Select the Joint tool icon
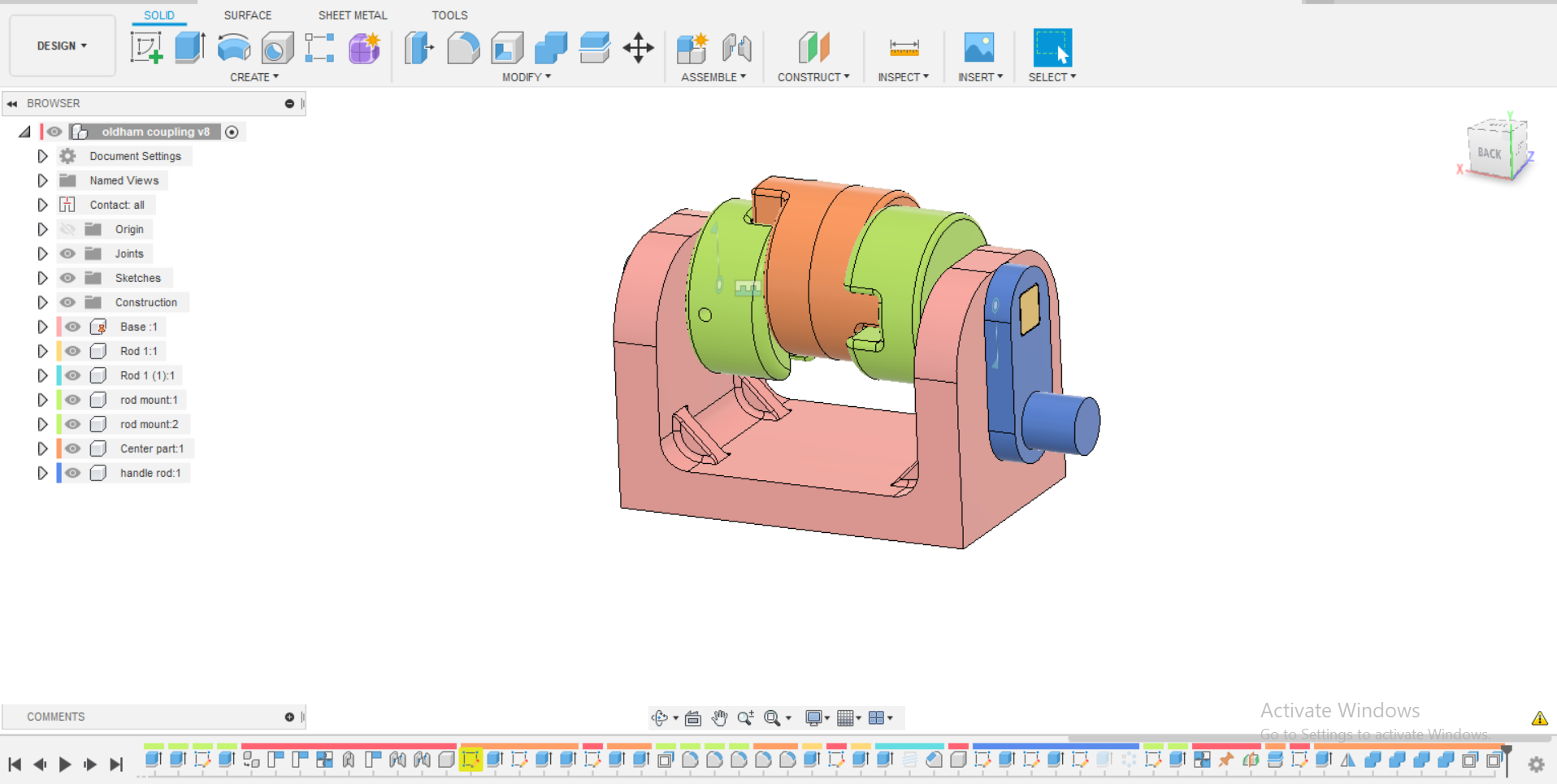Screen dimensions: 1557x784 [x=736, y=48]
